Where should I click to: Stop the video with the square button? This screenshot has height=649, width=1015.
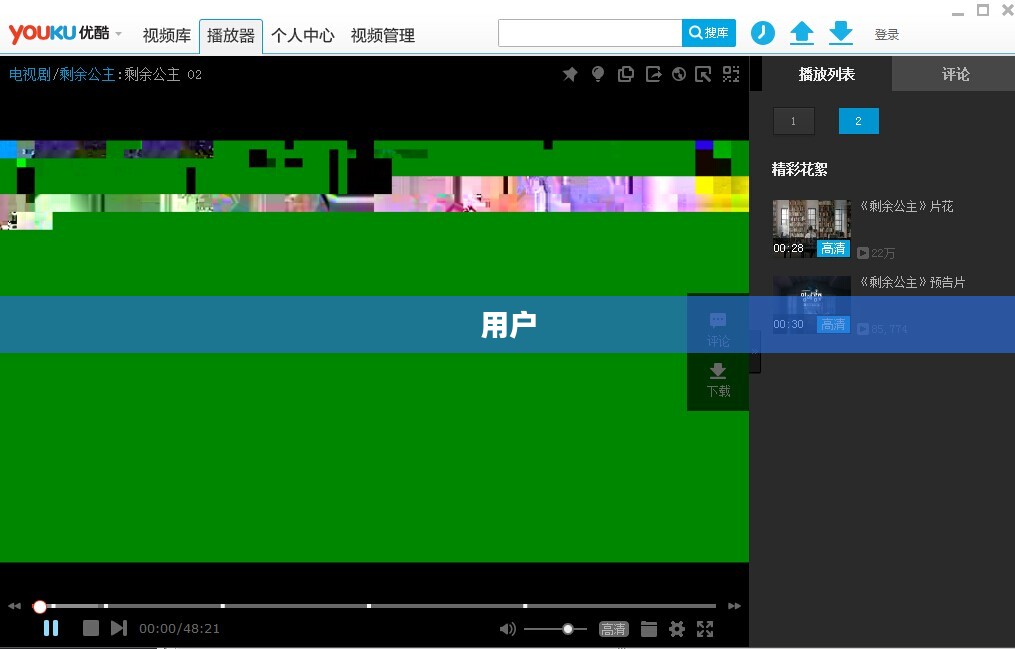pos(91,628)
